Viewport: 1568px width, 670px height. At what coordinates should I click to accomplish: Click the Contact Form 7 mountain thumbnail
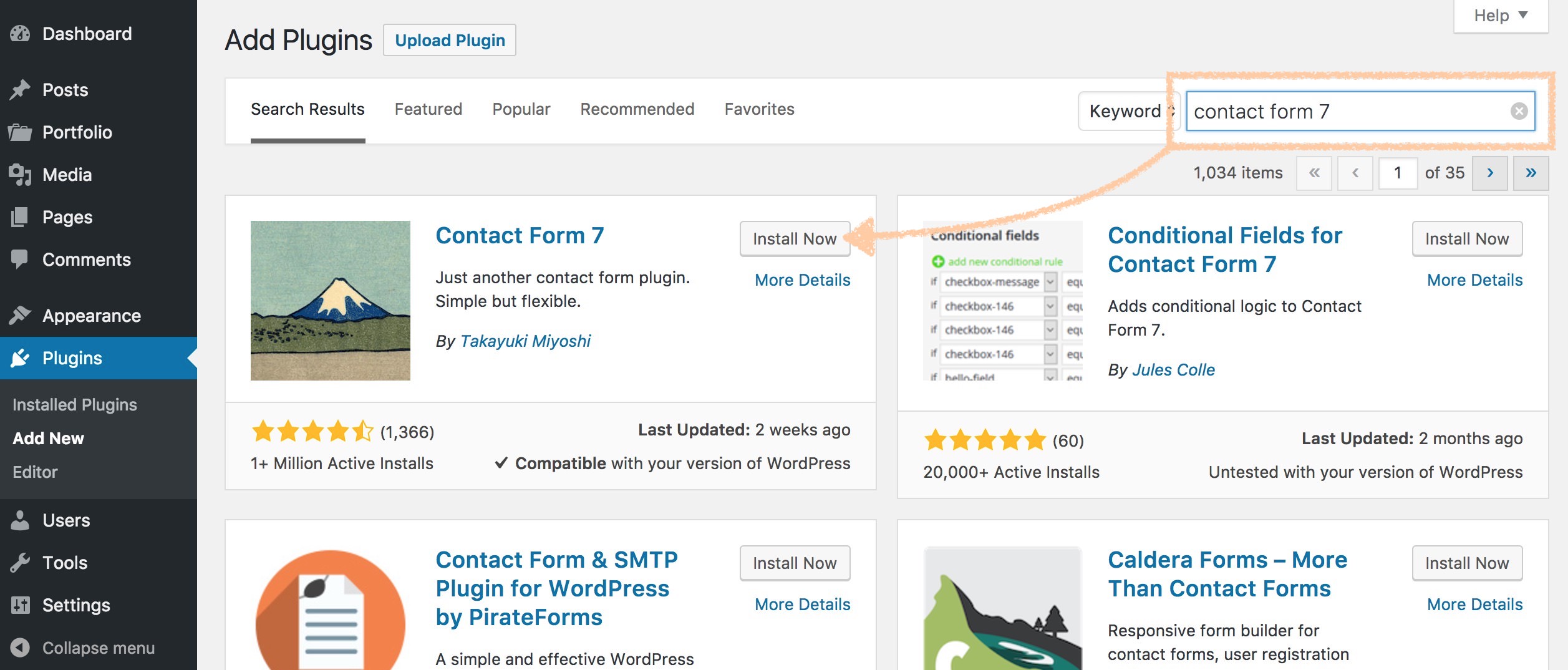pyautogui.click(x=331, y=301)
